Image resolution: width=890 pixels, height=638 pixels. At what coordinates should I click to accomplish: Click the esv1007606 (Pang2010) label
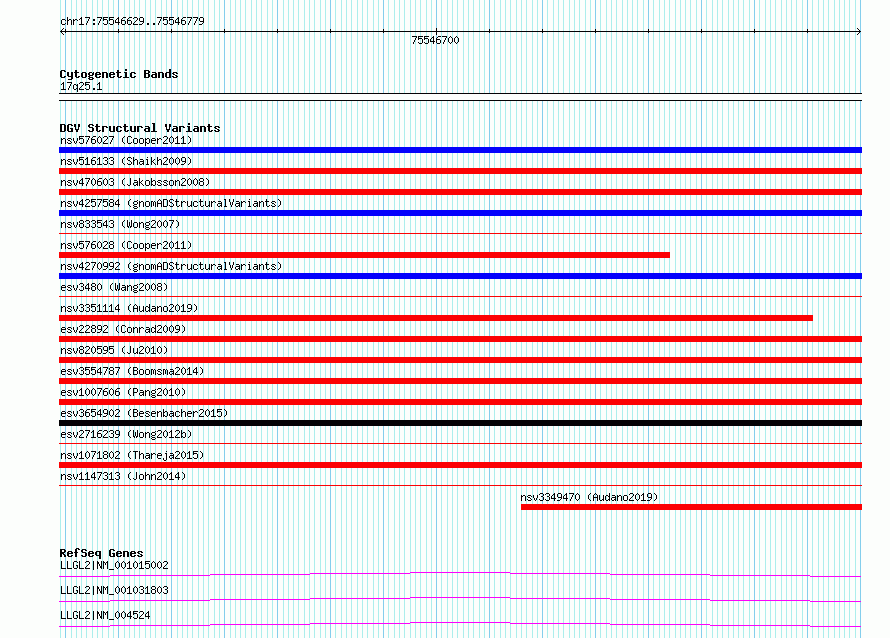click(123, 392)
